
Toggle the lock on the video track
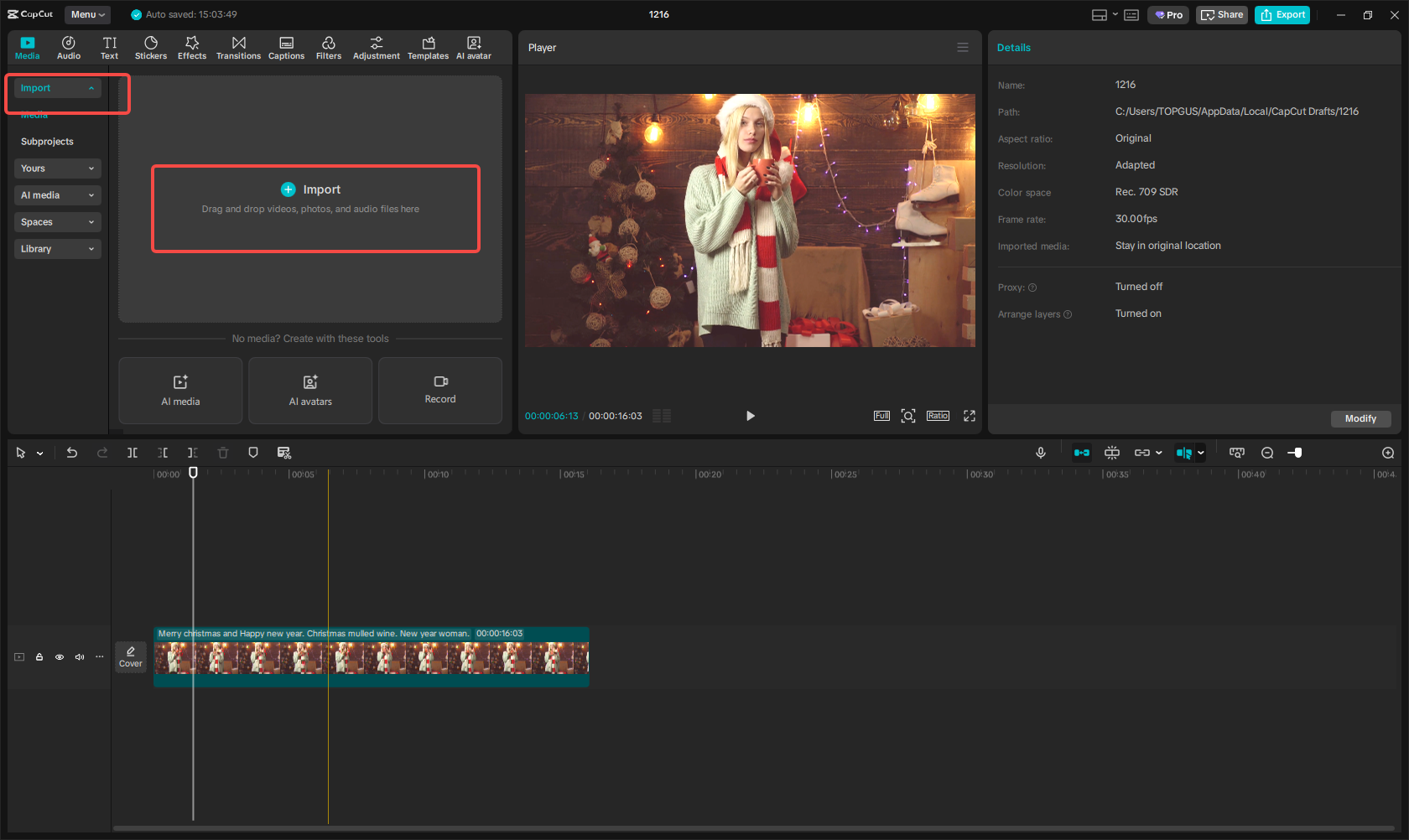[x=39, y=657]
